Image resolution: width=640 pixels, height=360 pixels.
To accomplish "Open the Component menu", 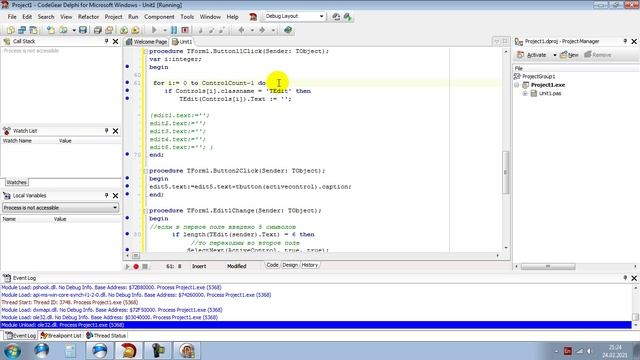I will 159,17.
